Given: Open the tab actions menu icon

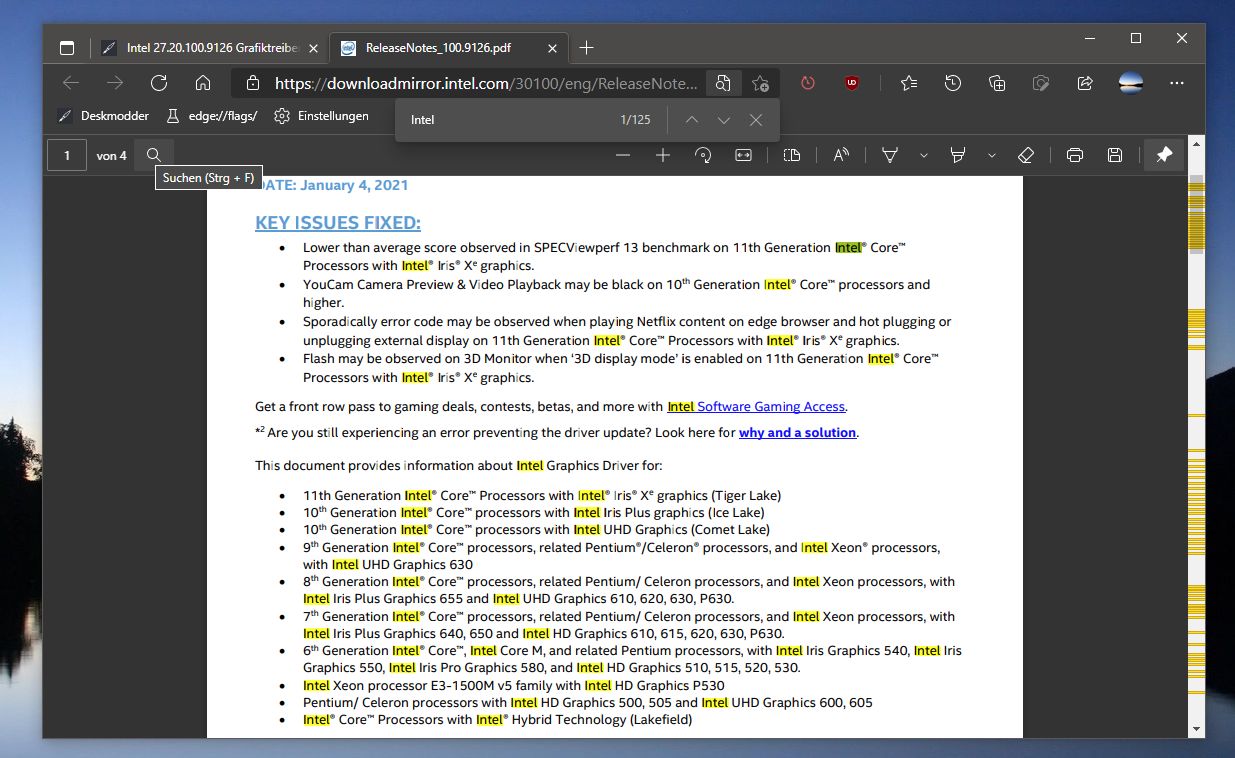Looking at the screenshot, I should [x=67, y=47].
